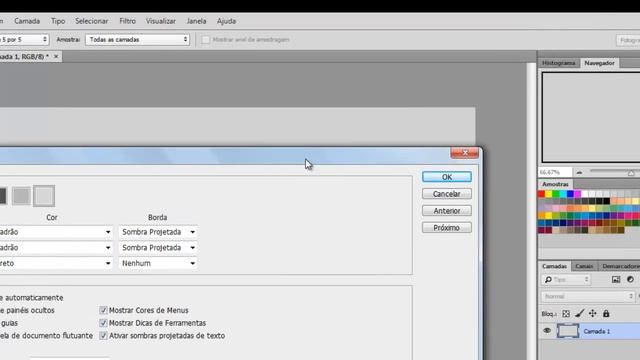Pick the red swatch in Amostras
640x360 pixels.
pyautogui.click(x=541, y=194)
